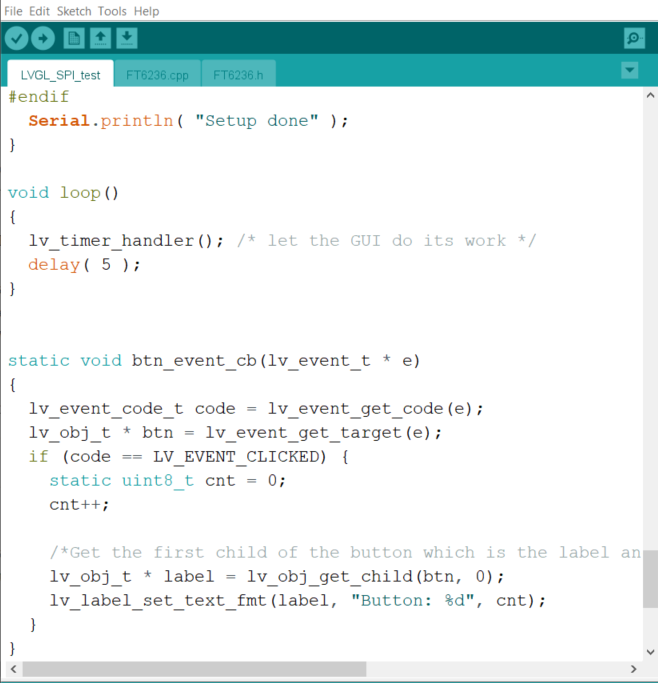Save the sketch with the down-arrow icon

coord(127,38)
